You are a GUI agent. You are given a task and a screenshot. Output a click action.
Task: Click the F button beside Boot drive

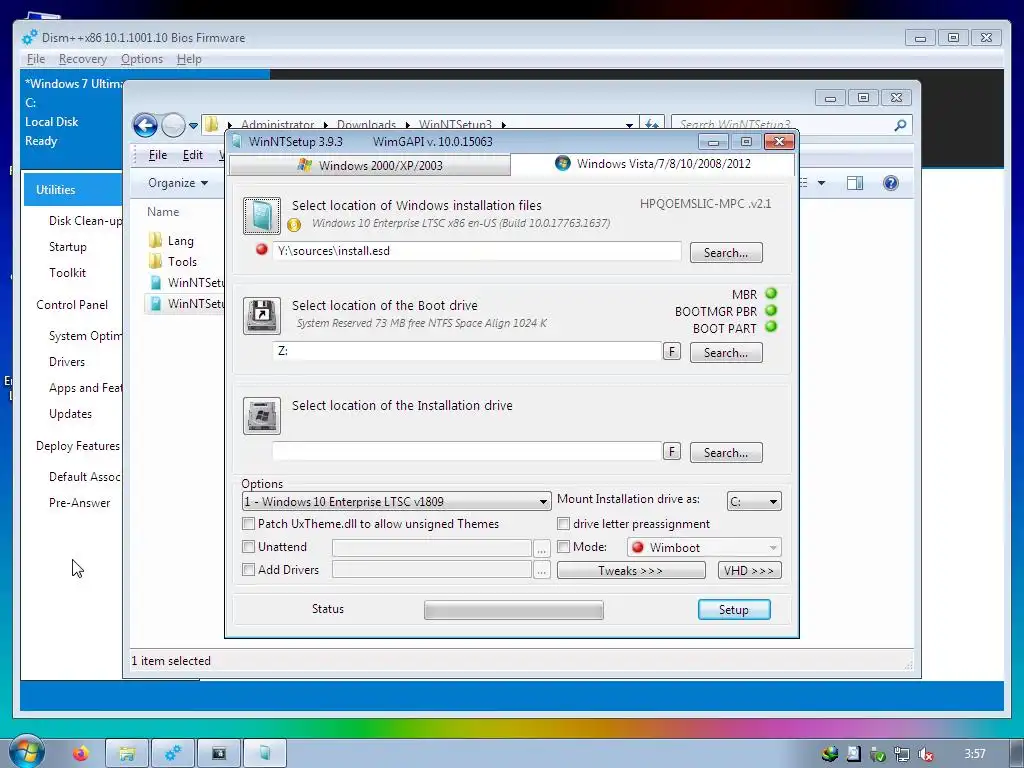[x=671, y=351]
